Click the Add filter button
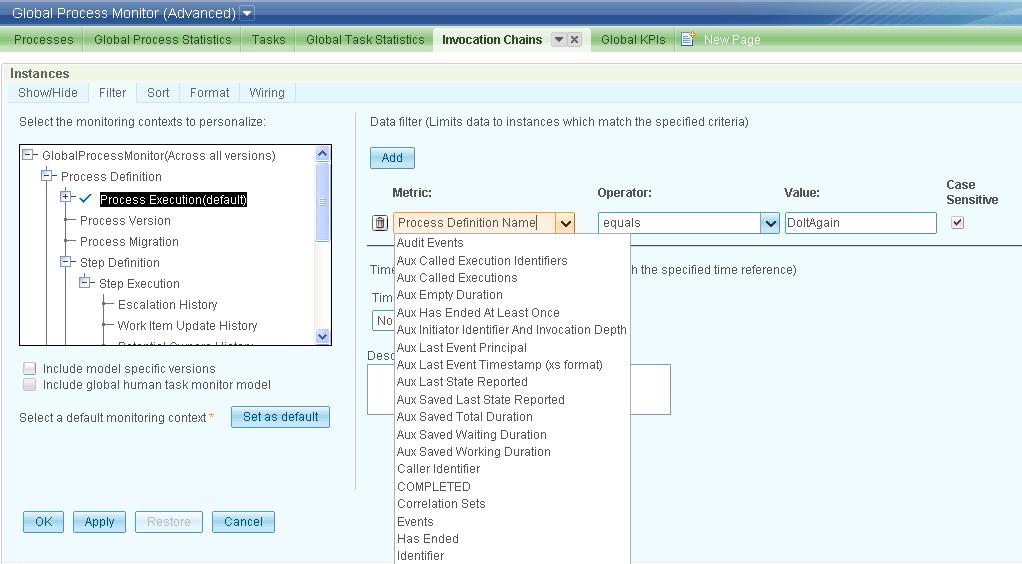Screen dimensions: 1022x564 point(392,158)
